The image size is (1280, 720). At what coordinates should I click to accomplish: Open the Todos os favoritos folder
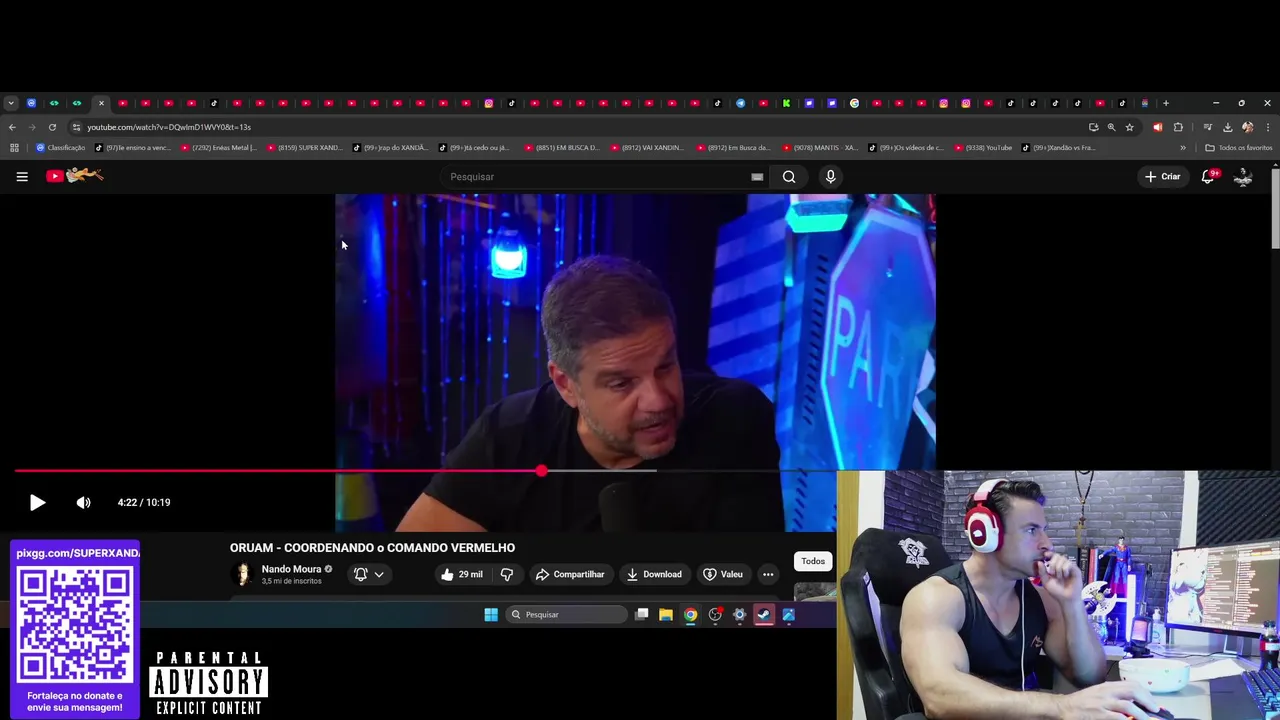pyautogui.click(x=1239, y=148)
